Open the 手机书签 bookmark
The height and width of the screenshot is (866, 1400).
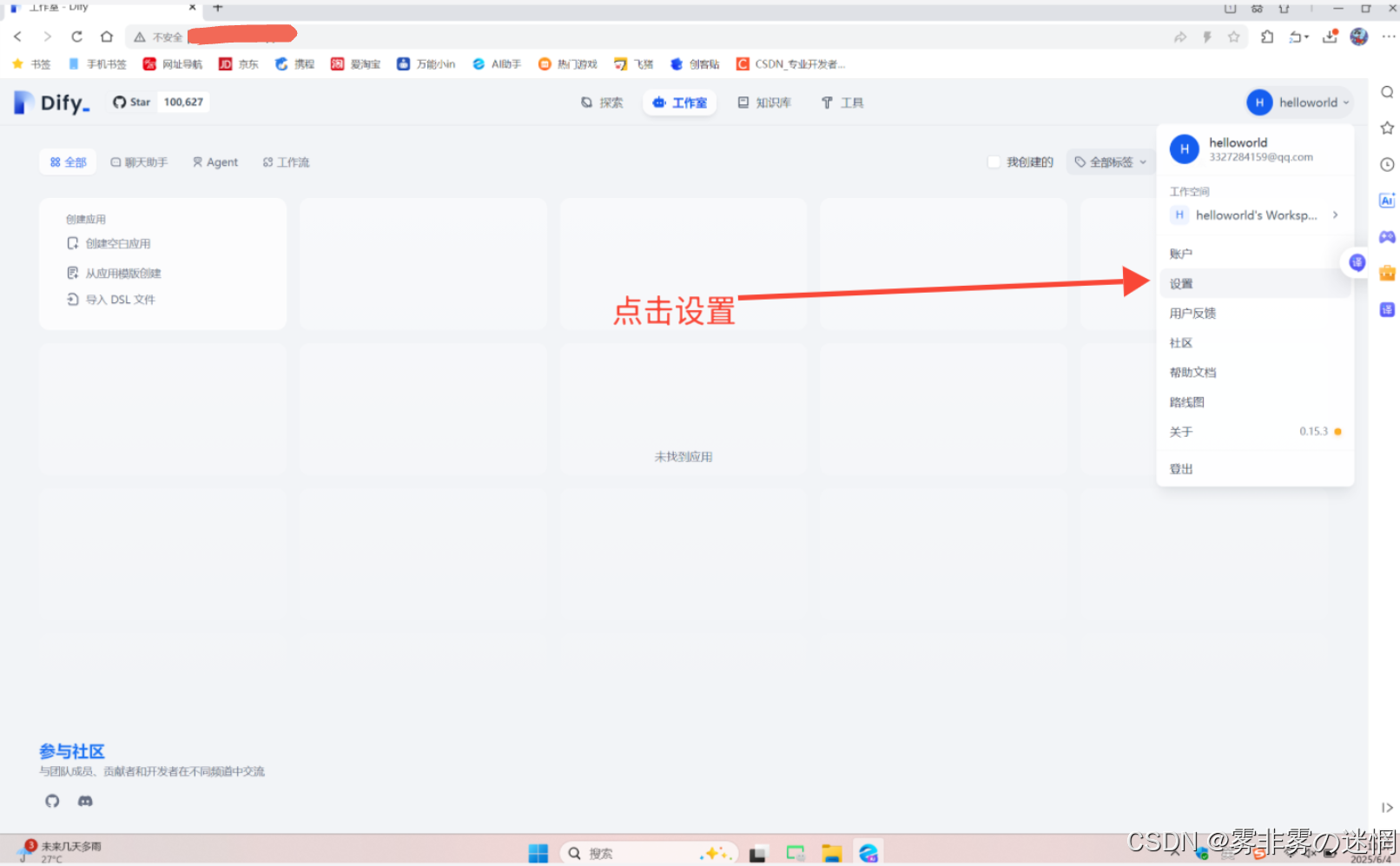(97, 64)
